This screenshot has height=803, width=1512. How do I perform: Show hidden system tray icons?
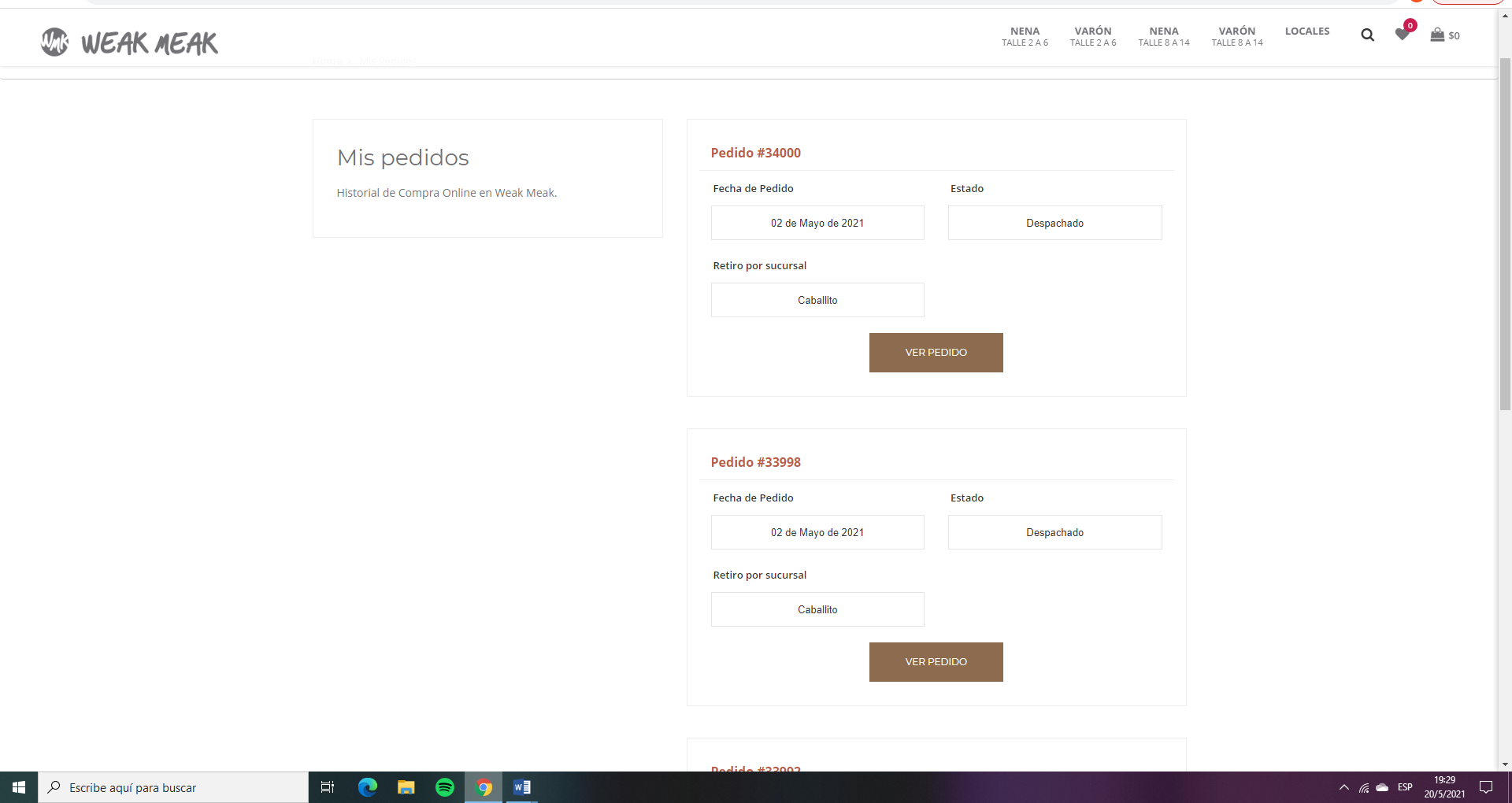pos(1343,787)
